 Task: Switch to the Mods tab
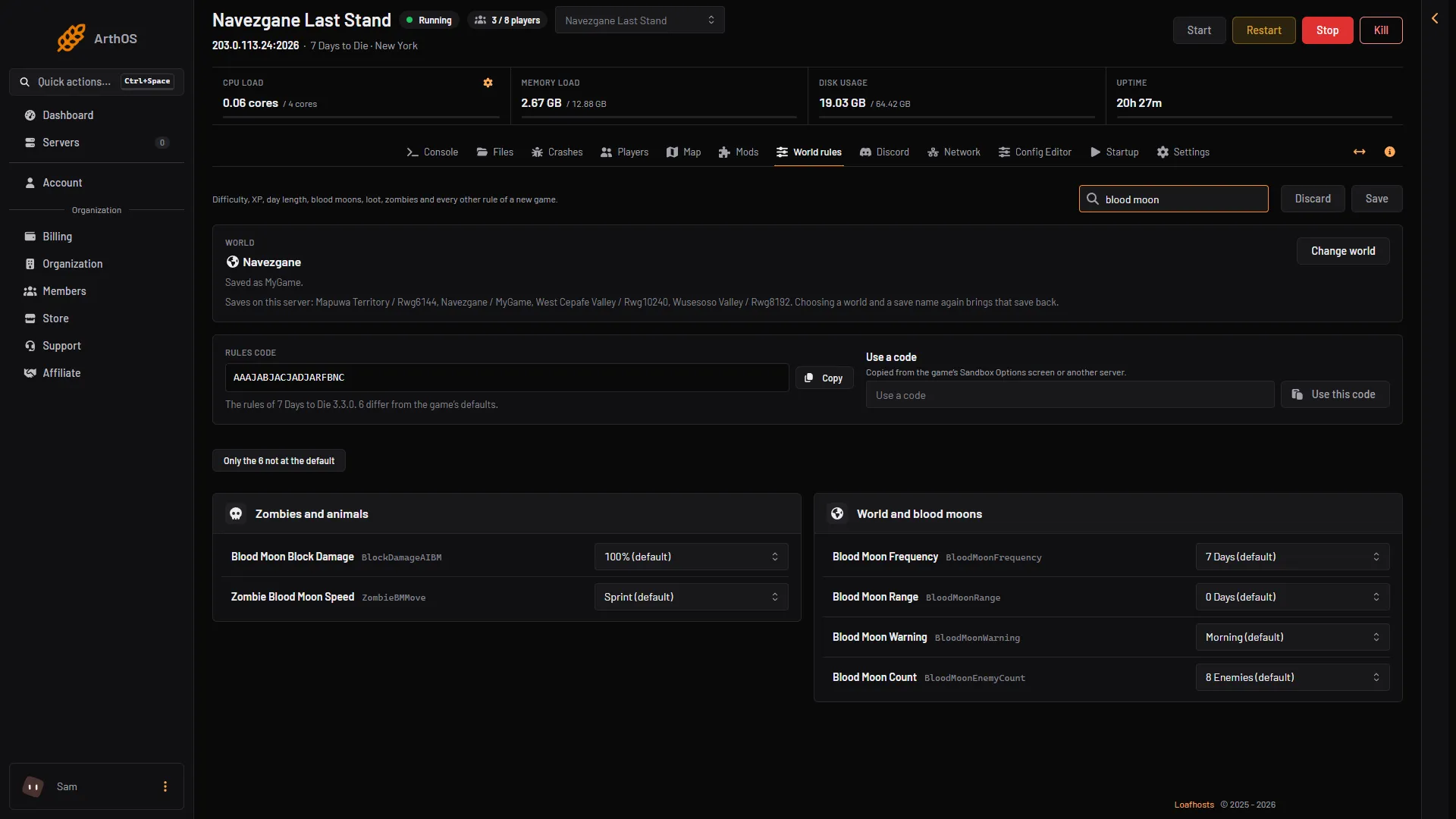point(738,152)
